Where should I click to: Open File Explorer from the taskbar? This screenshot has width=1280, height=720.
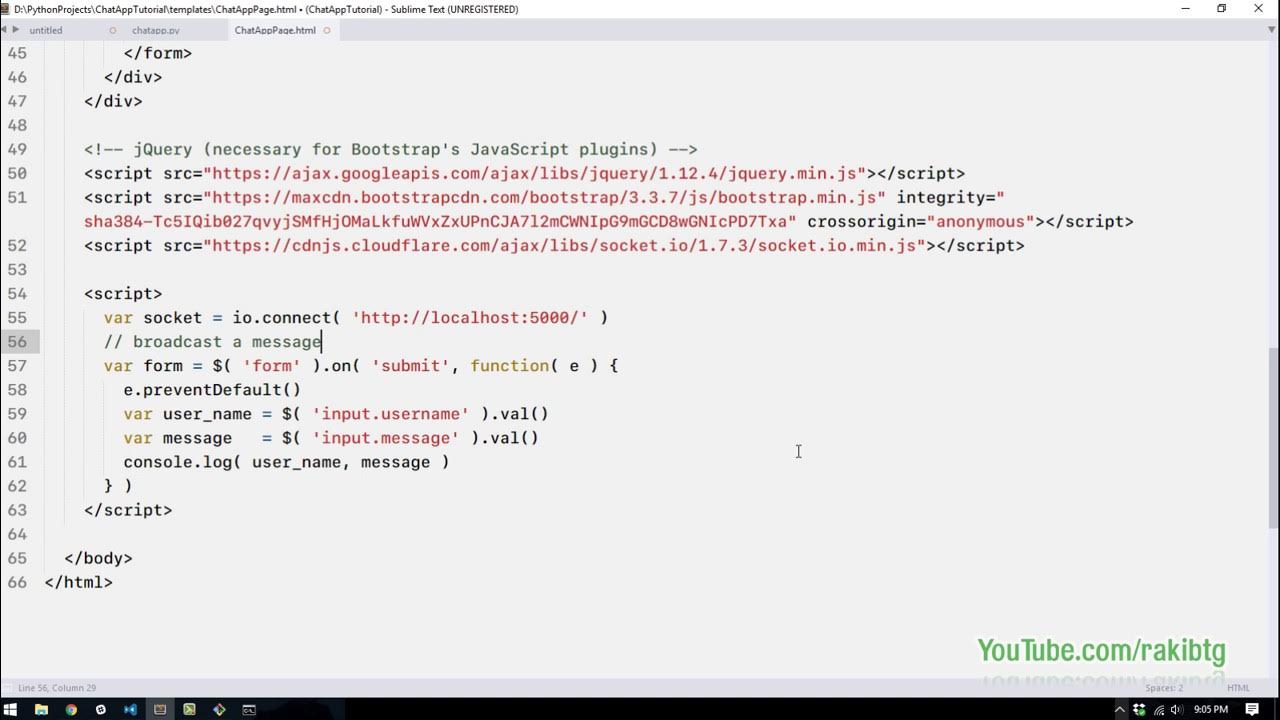pyautogui.click(x=41, y=709)
